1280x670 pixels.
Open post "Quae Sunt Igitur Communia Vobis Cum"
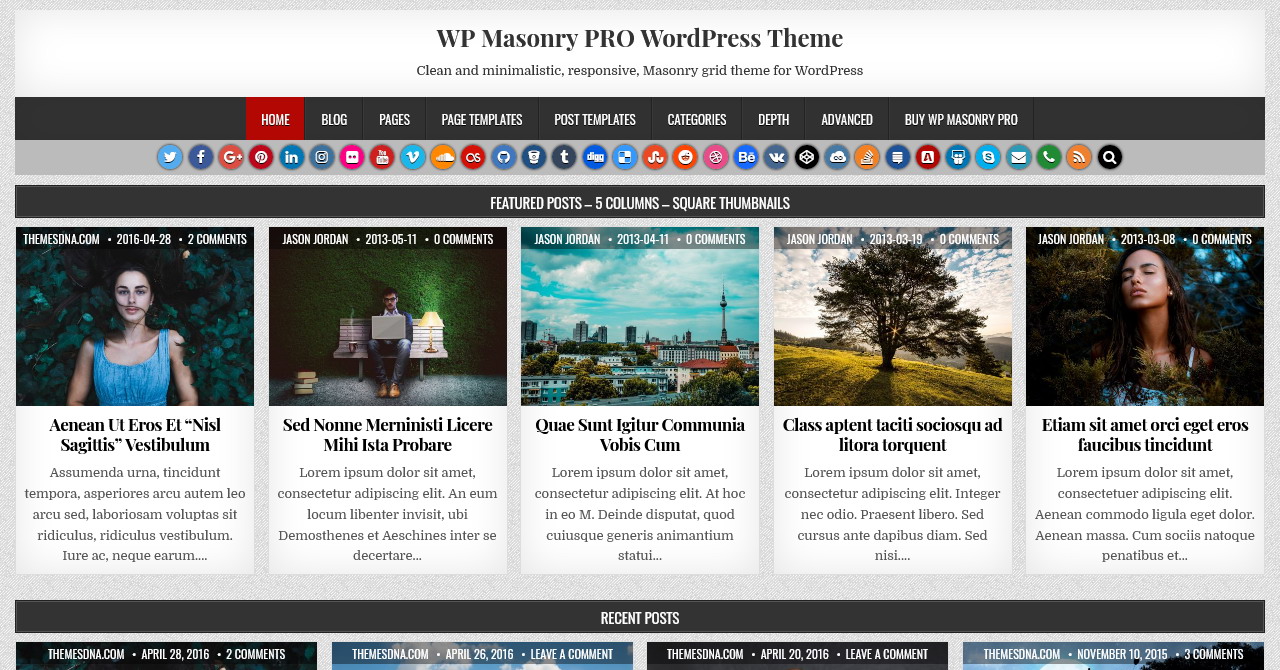(640, 434)
